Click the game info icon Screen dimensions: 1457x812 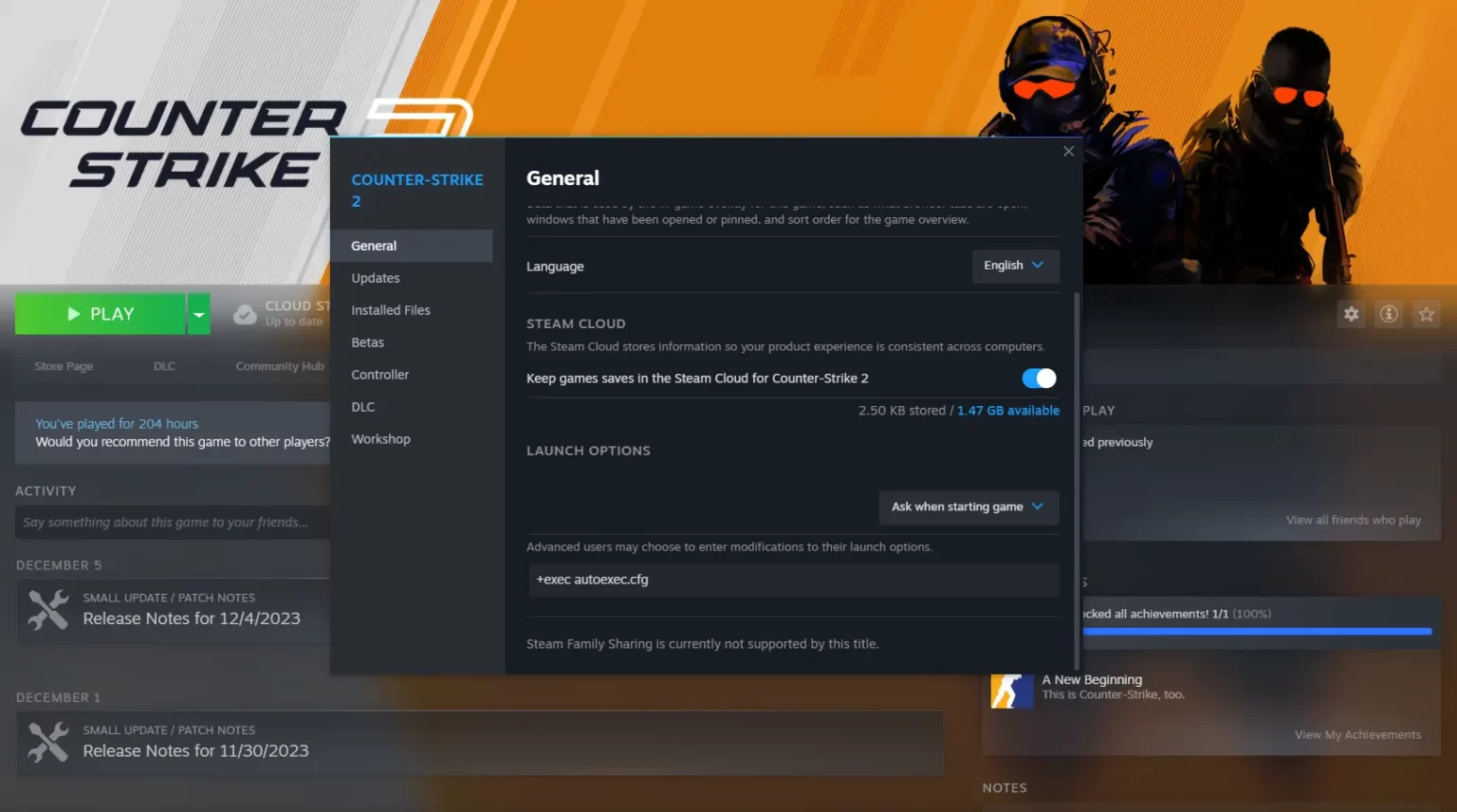[1389, 314]
